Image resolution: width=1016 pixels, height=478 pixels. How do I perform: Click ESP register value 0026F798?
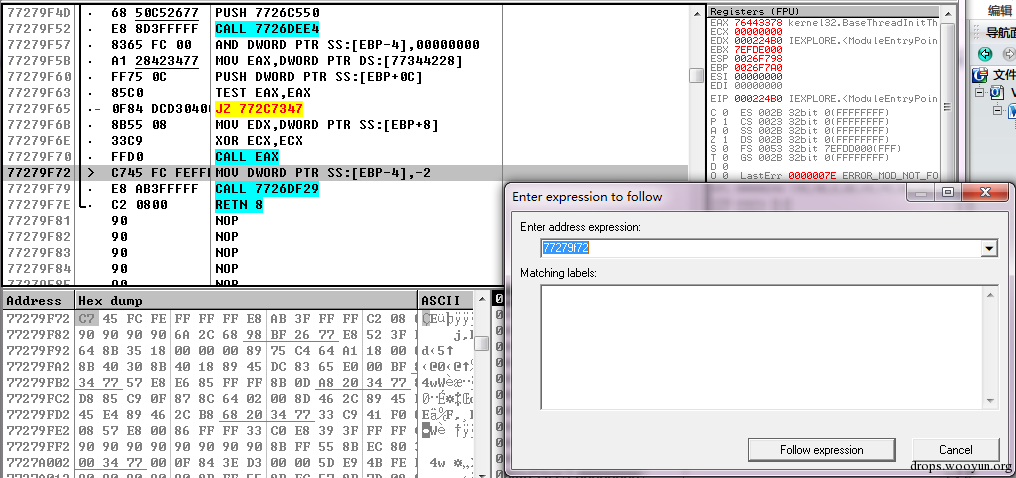pyautogui.click(x=759, y=58)
